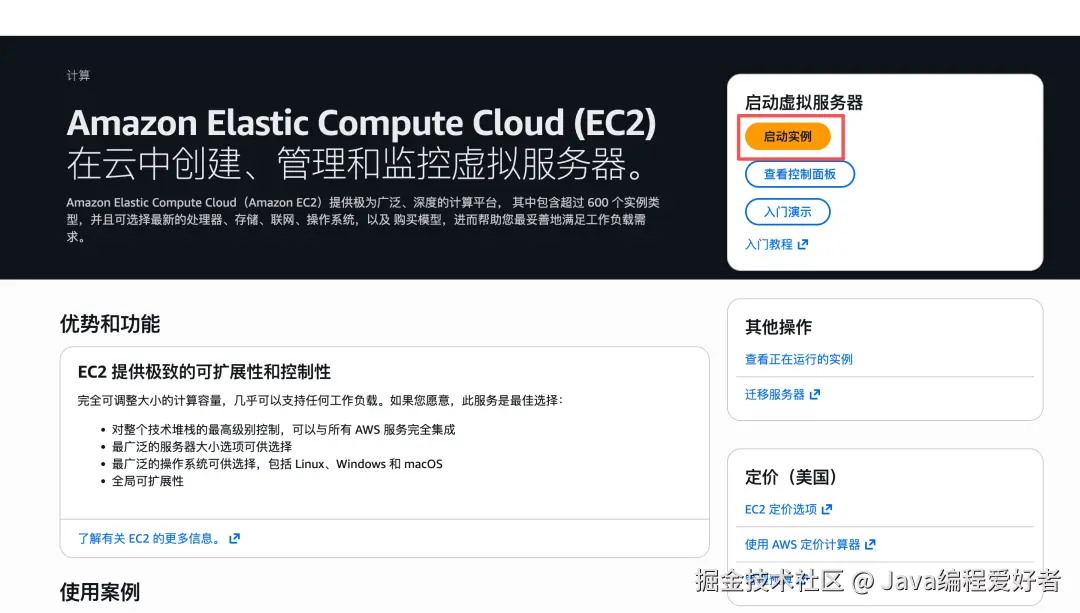Visit the EC2 定价选项 link text

[x=780, y=509]
